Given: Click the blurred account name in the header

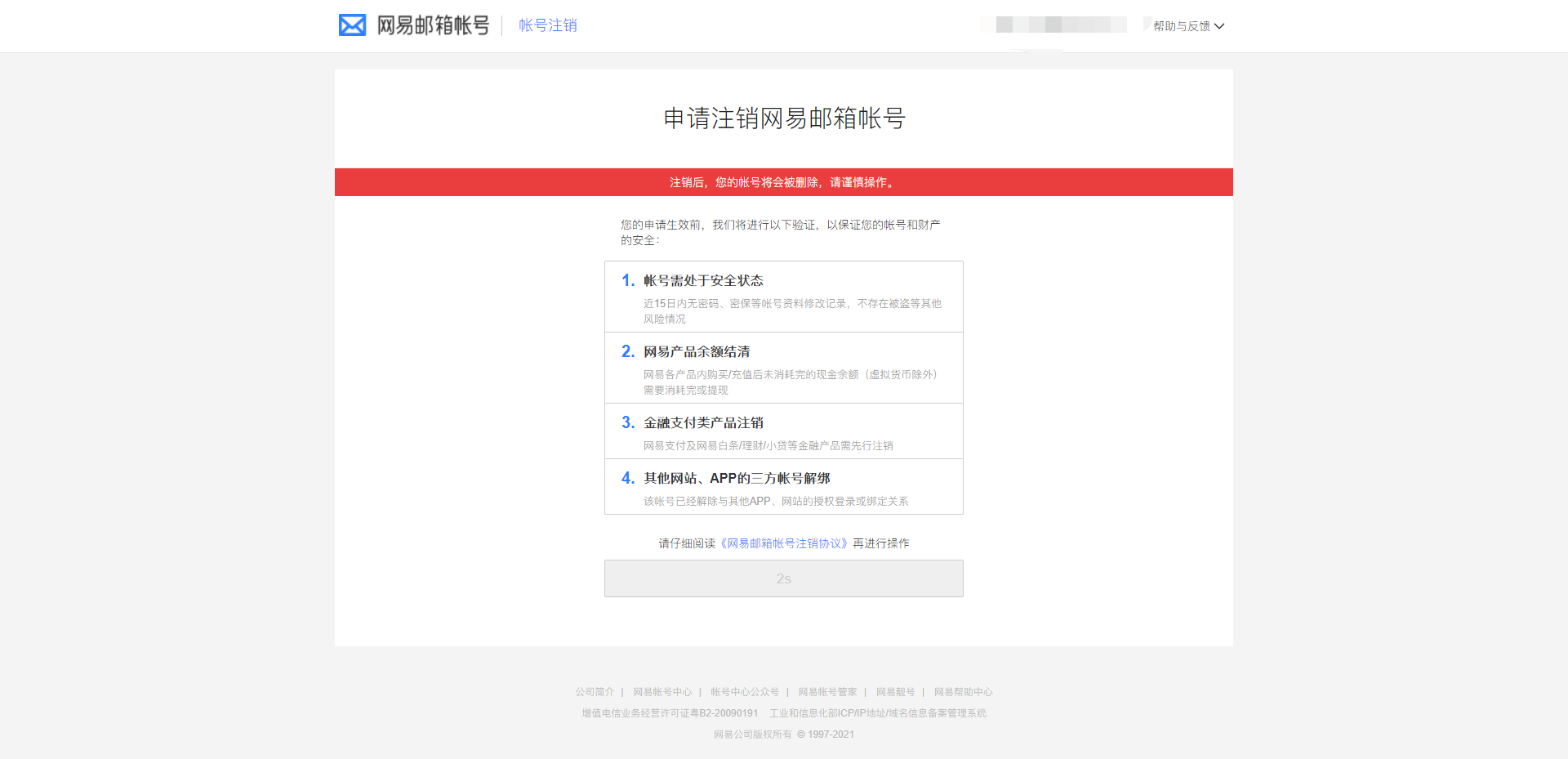Looking at the screenshot, I should click(x=1053, y=25).
